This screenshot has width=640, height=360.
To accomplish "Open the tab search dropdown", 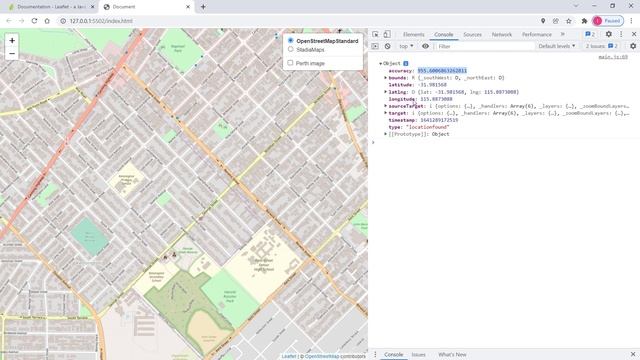I will point(576,6).
